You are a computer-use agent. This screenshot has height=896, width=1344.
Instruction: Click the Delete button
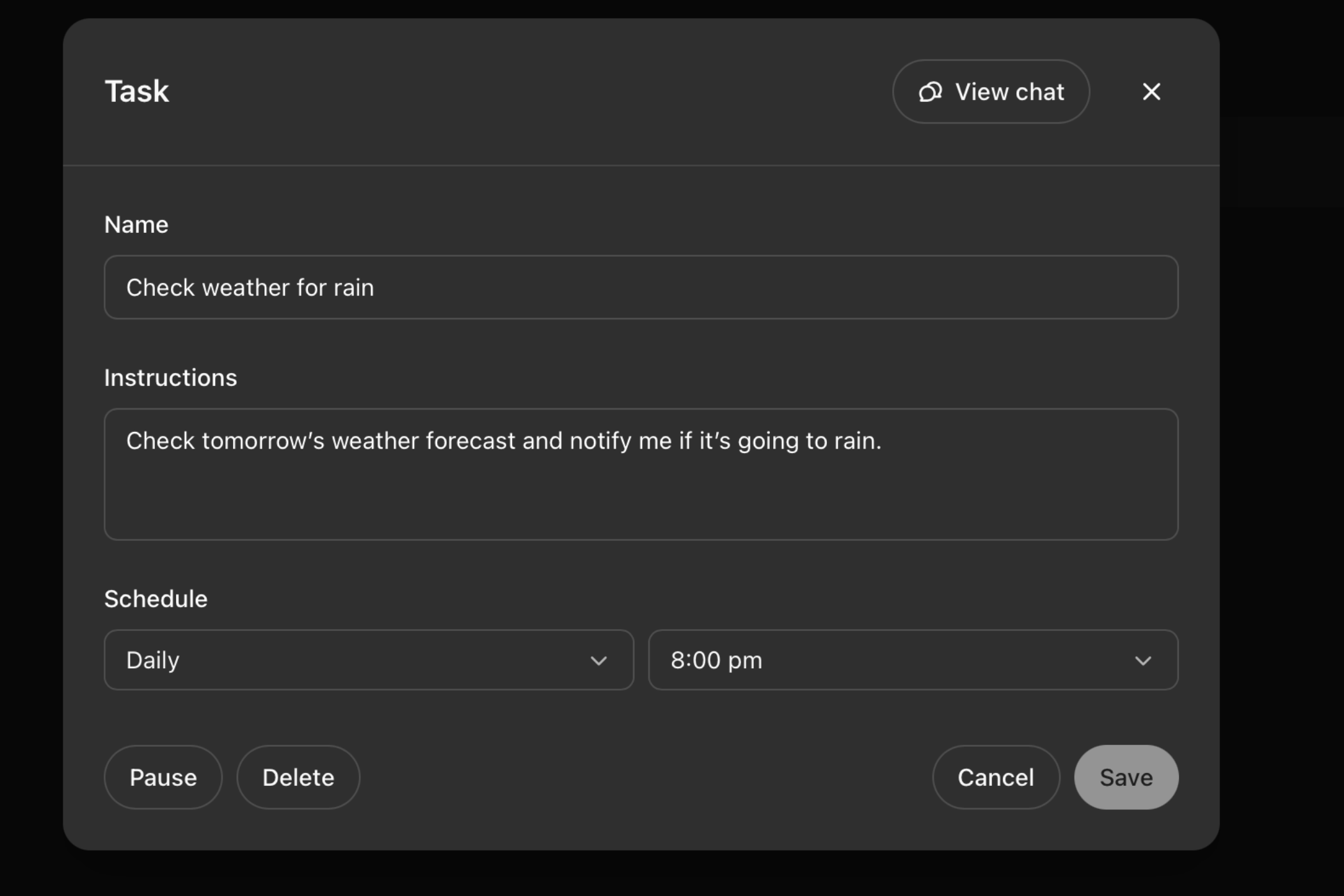tap(298, 777)
